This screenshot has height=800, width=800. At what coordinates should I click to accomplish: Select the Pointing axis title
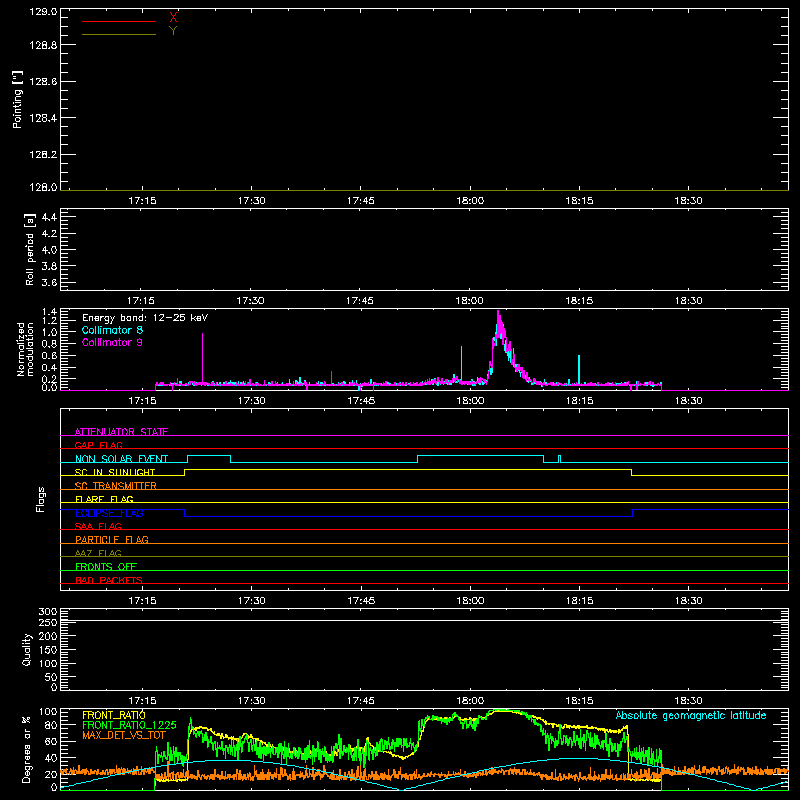tap(17, 99)
